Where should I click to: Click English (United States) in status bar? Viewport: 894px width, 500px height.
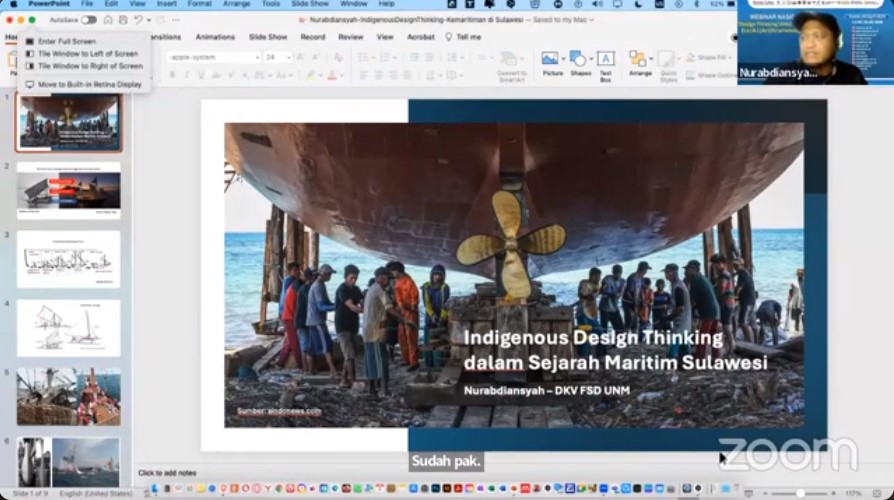tap(96, 494)
